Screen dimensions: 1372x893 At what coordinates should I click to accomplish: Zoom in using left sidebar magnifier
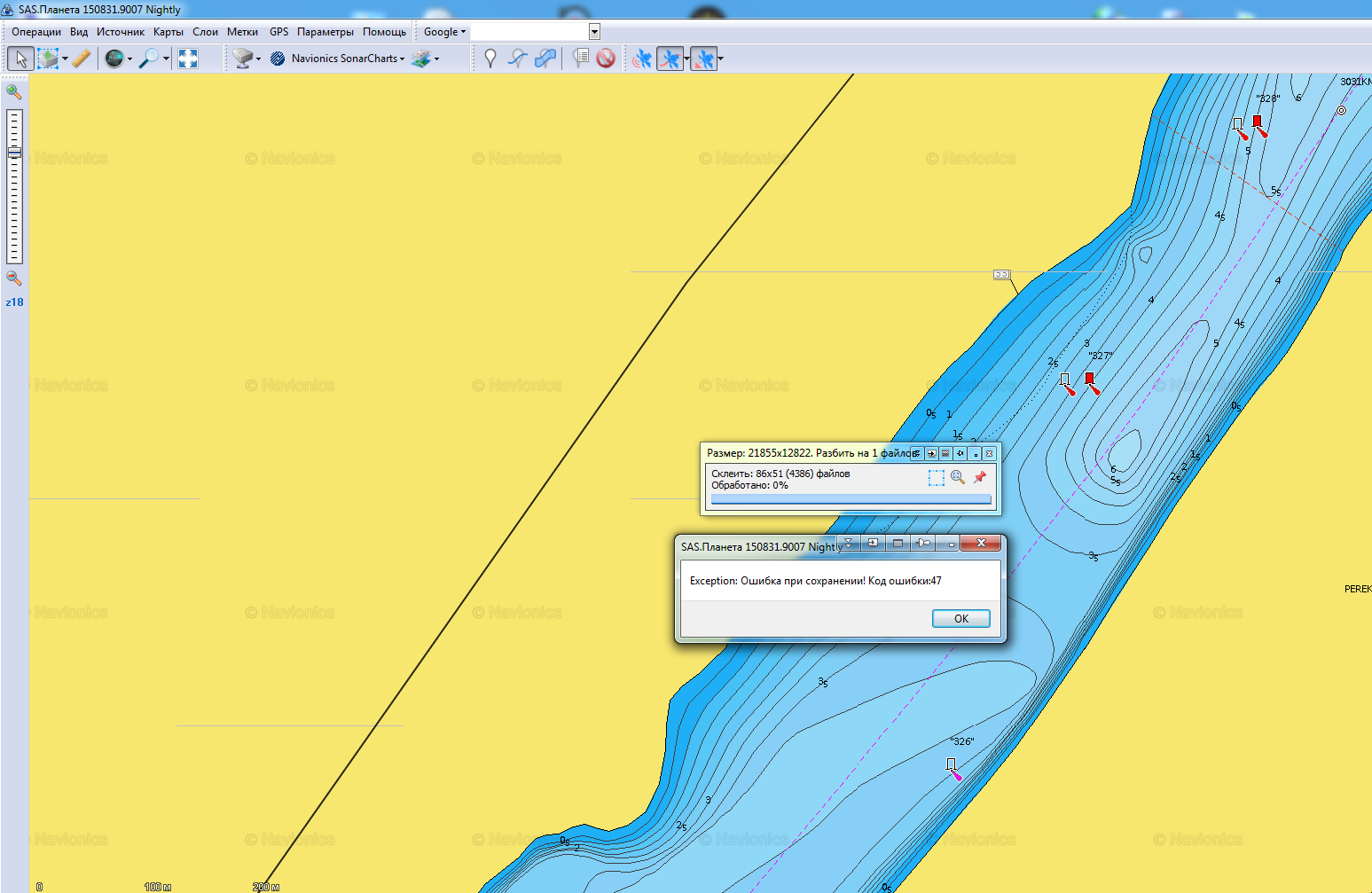click(x=14, y=91)
